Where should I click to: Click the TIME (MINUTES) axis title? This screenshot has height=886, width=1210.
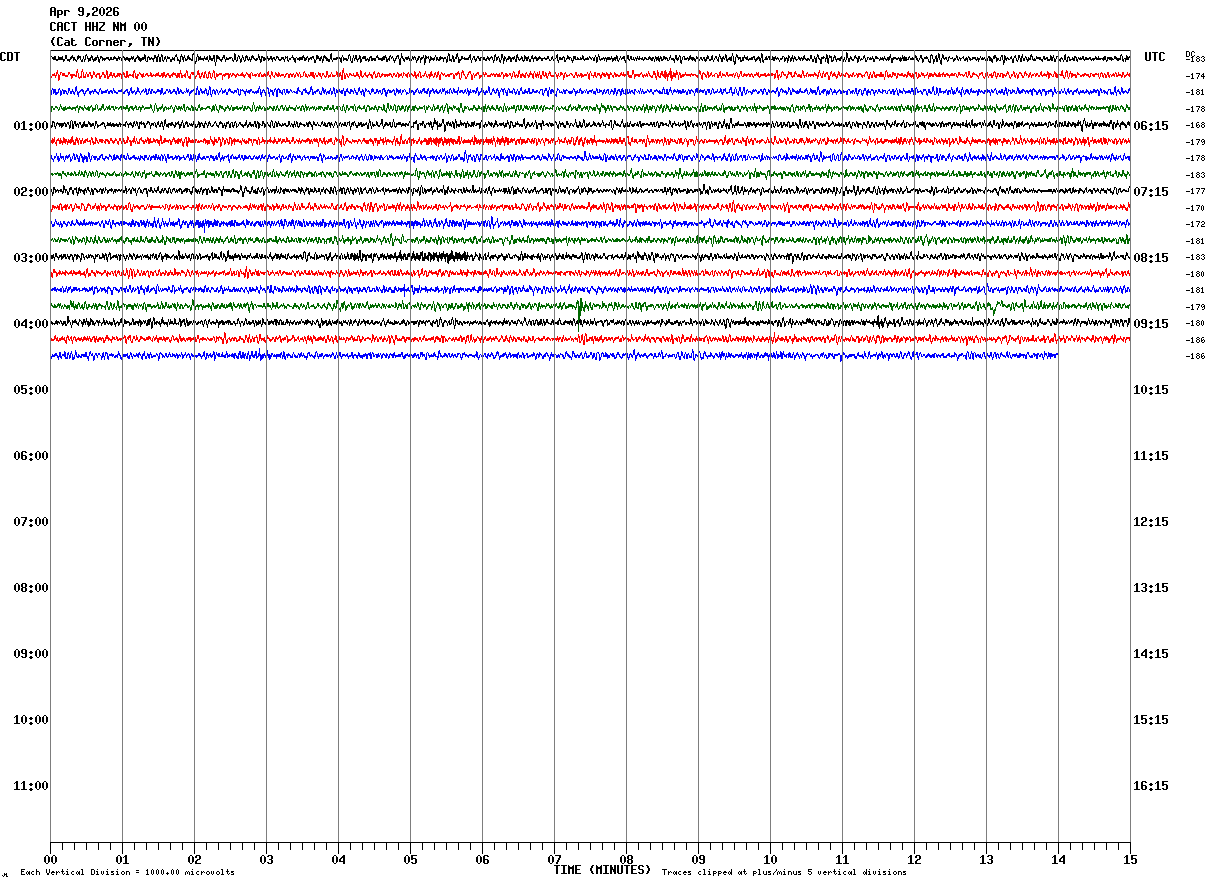tap(602, 870)
